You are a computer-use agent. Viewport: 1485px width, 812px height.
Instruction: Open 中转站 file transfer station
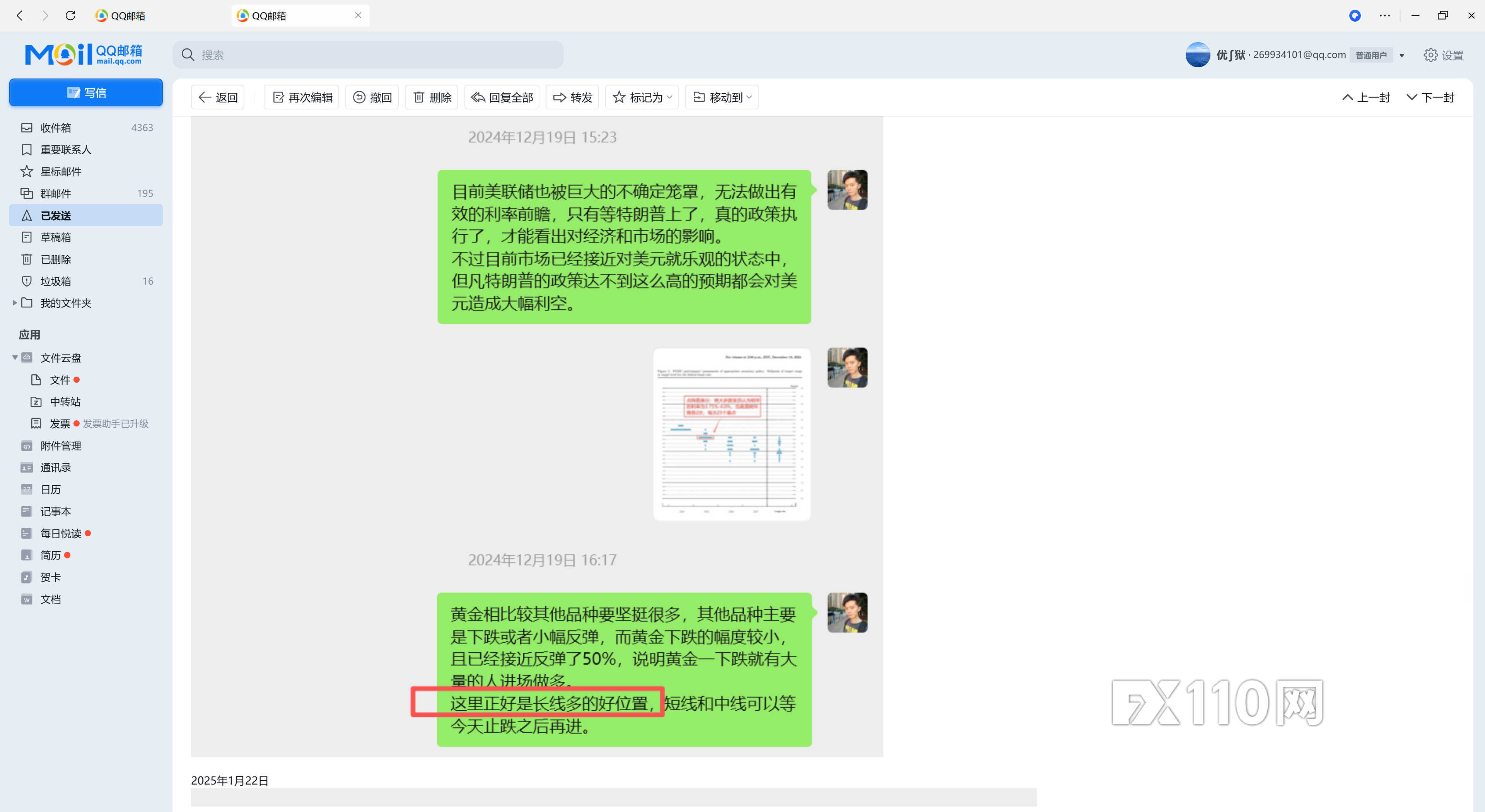point(65,402)
